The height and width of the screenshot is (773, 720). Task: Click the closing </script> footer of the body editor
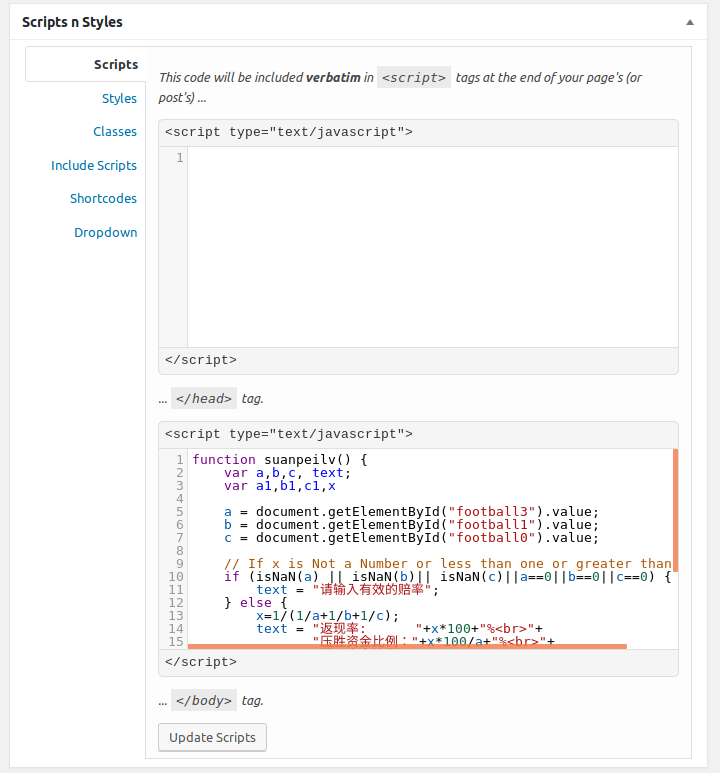(x=418, y=662)
